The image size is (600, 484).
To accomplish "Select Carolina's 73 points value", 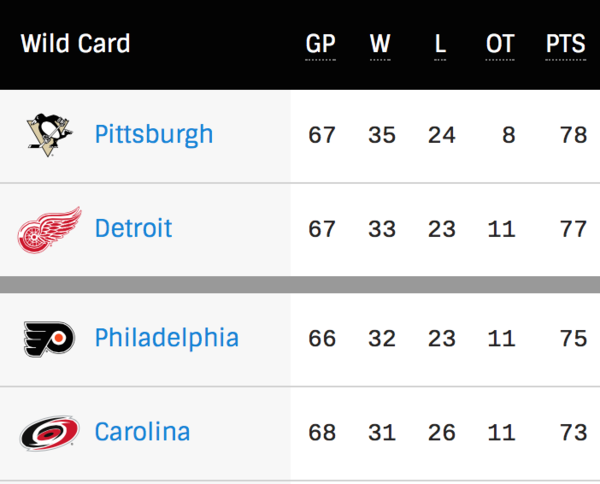I will pos(573,433).
